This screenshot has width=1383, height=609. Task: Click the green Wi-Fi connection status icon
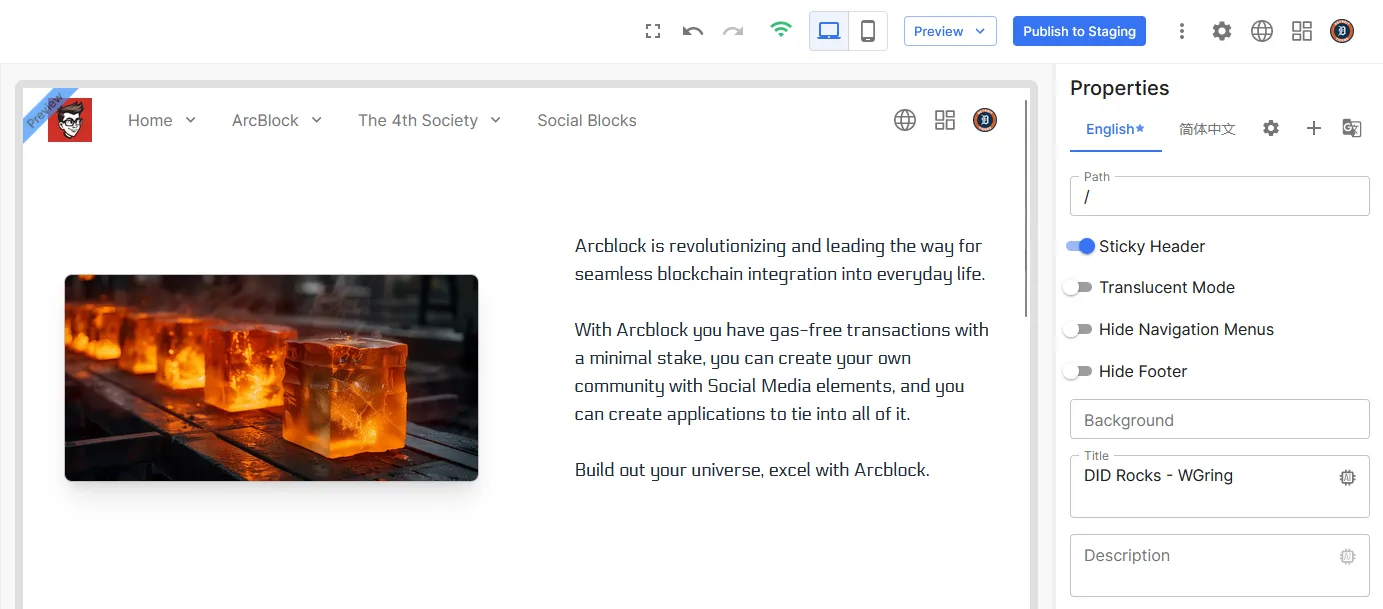[781, 30]
